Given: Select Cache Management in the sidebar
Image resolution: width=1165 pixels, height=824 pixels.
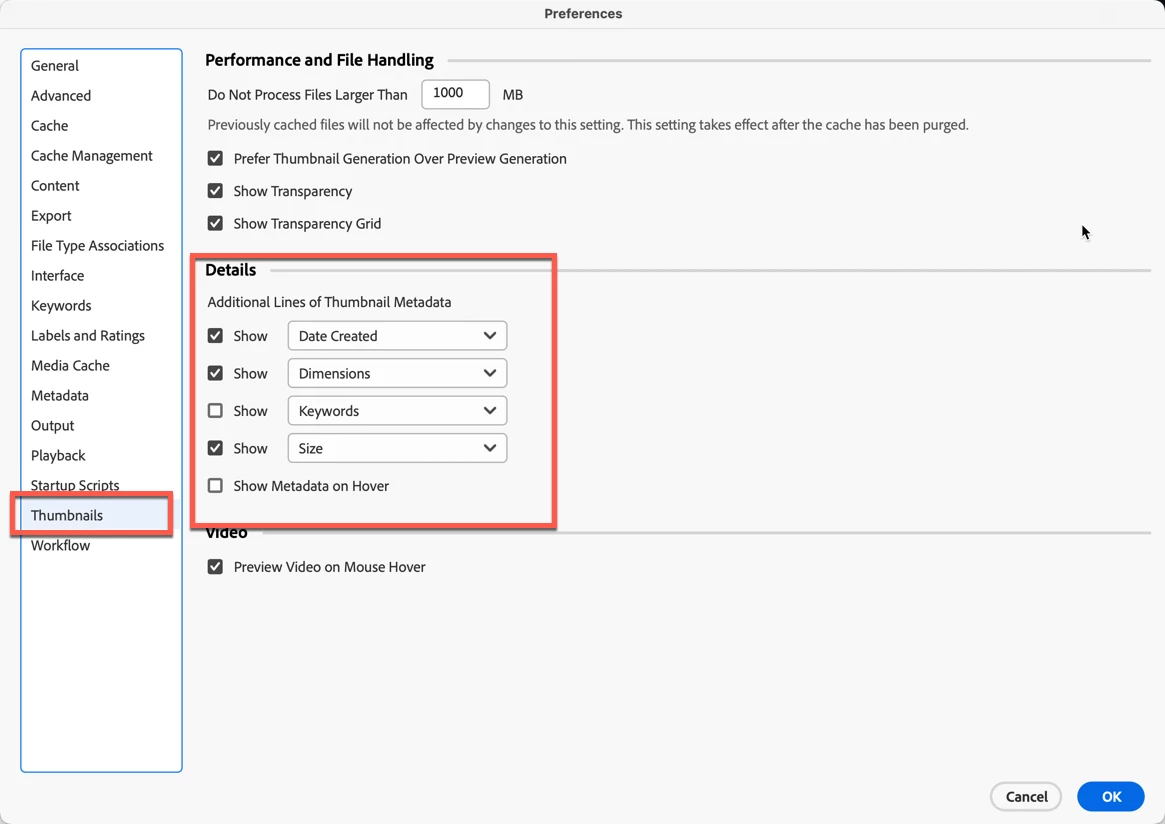Looking at the screenshot, I should point(92,156).
